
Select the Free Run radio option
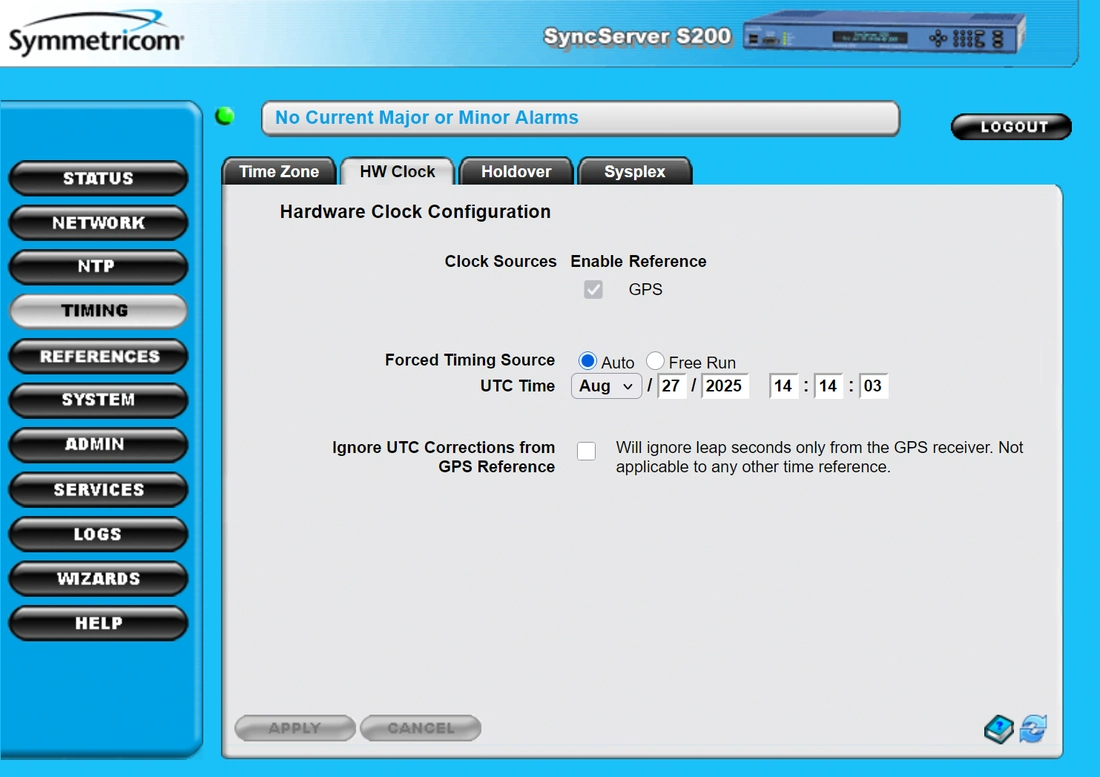tap(655, 360)
